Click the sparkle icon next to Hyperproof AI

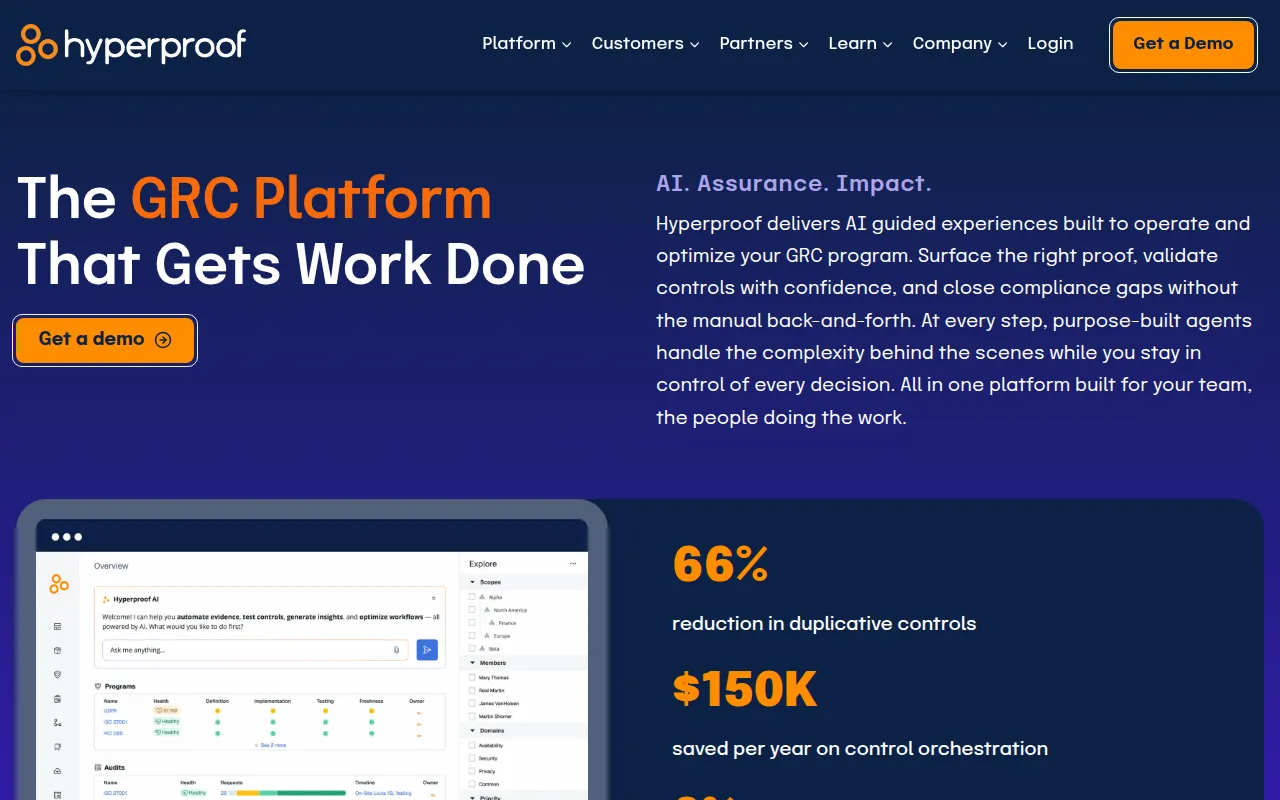106,599
